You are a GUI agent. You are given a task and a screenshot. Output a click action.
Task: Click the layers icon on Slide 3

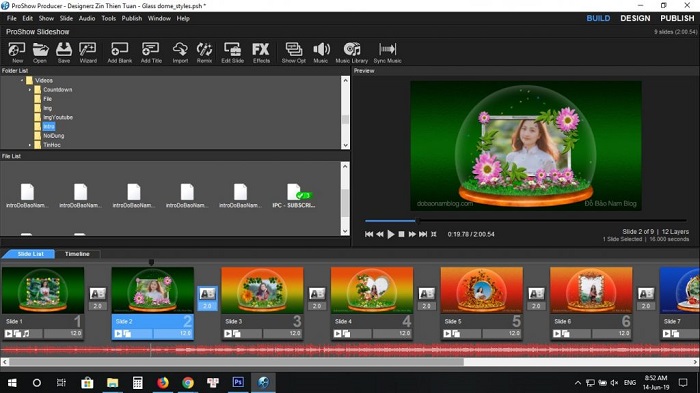point(237,334)
